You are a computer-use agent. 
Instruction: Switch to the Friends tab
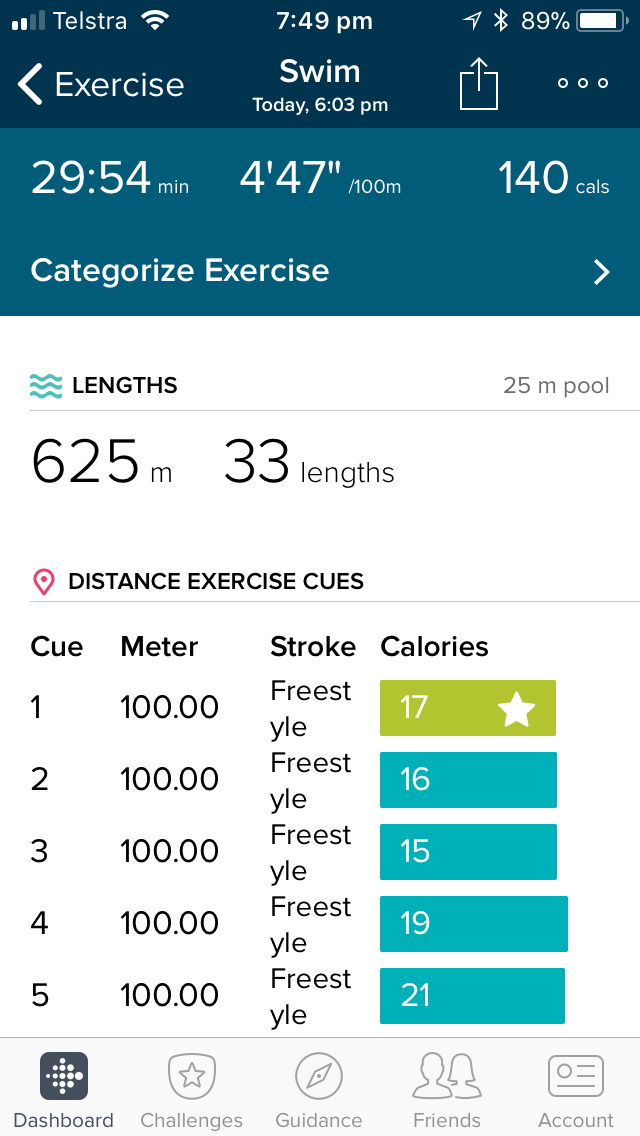pos(447,1090)
